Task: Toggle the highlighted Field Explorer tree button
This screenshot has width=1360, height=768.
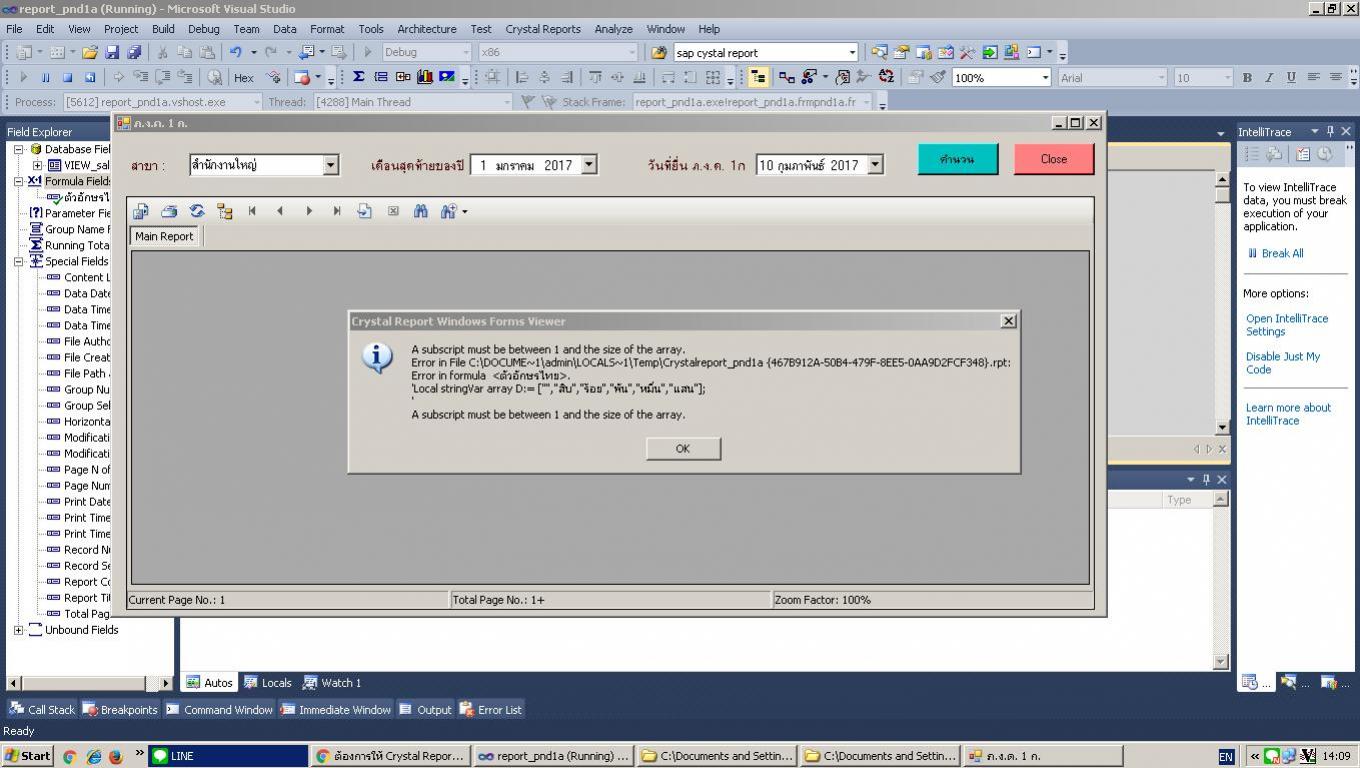Action: point(758,77)
